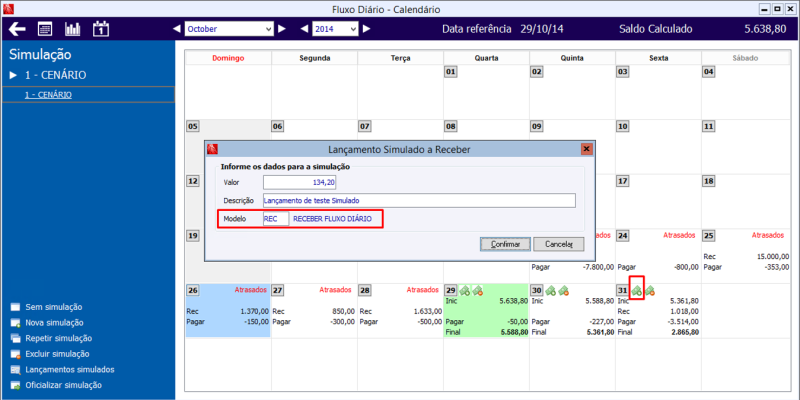Click Inic value 5.638,80 on day 29
Viewport: 800px width, 400px height.
[513, 301]
